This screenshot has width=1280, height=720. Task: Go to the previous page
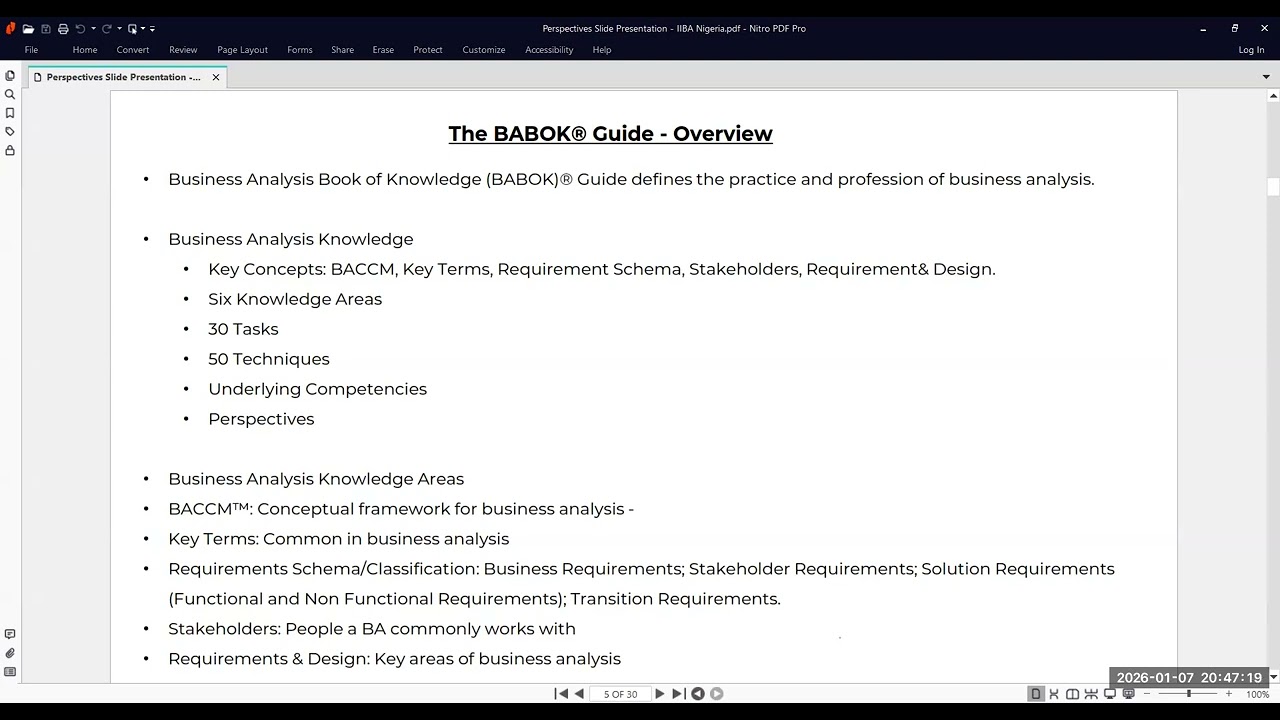[579, 694]
